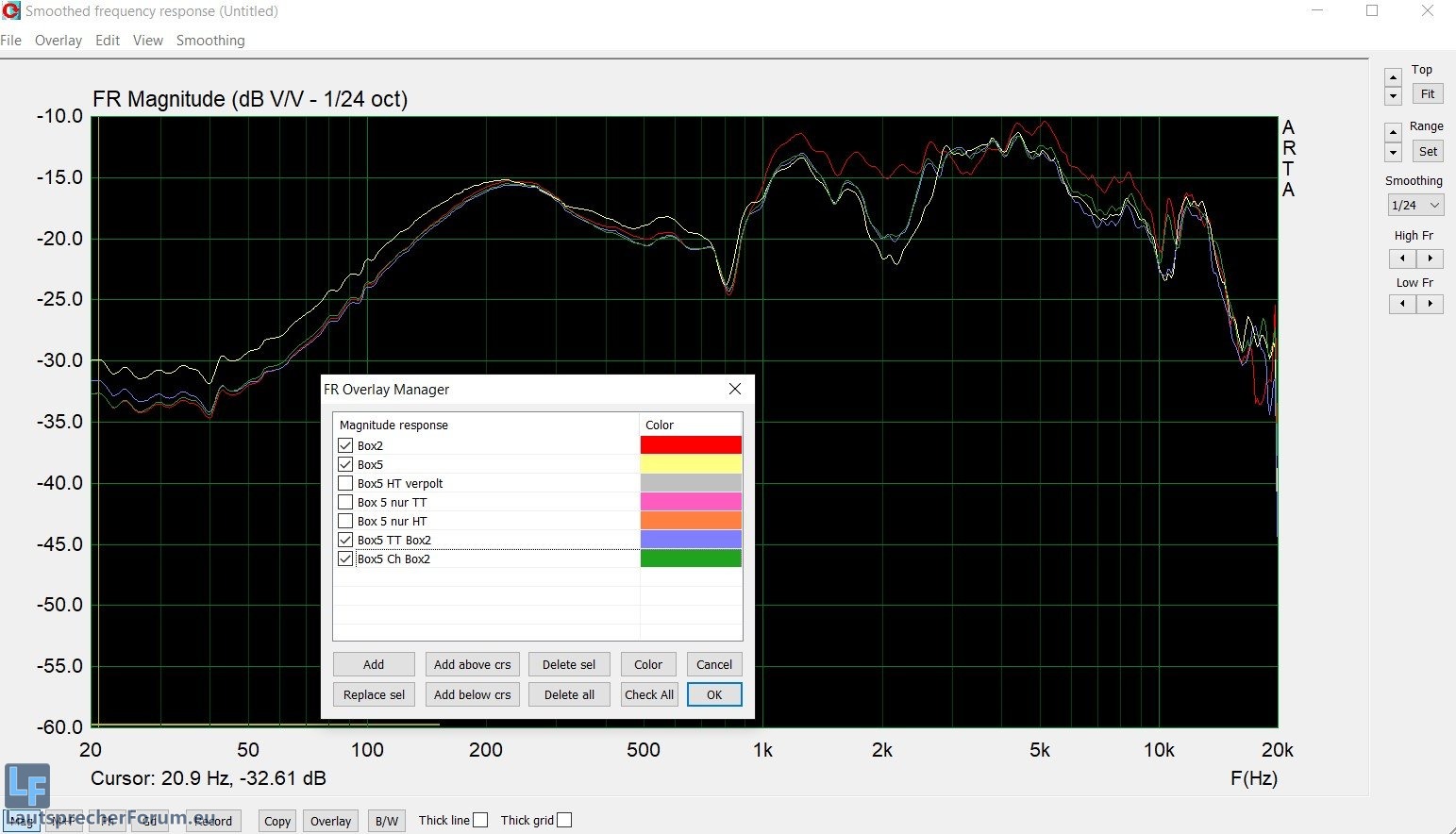This screenshot has width=1456, height=834.
Task: Click the green Box5 Ch Box2 color swatch
Action: pyautogui.click(x=691, y=559)
